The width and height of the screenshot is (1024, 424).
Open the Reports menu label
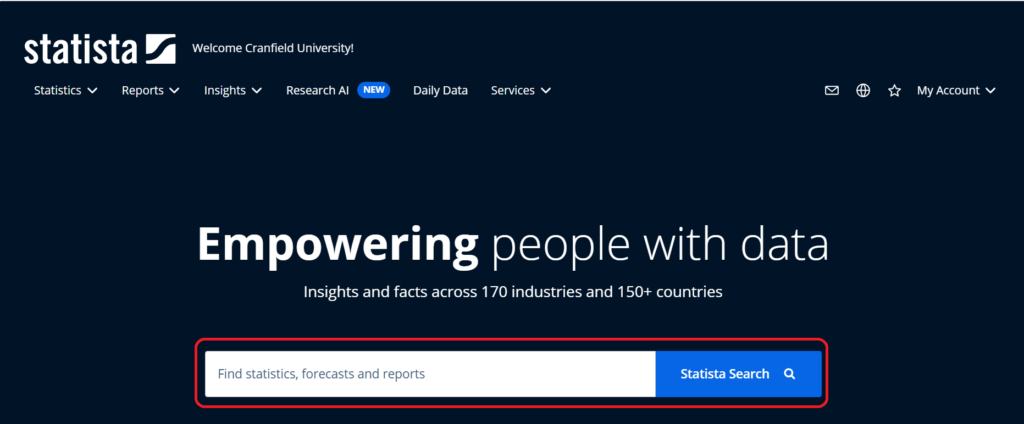[x=142, y=91]
